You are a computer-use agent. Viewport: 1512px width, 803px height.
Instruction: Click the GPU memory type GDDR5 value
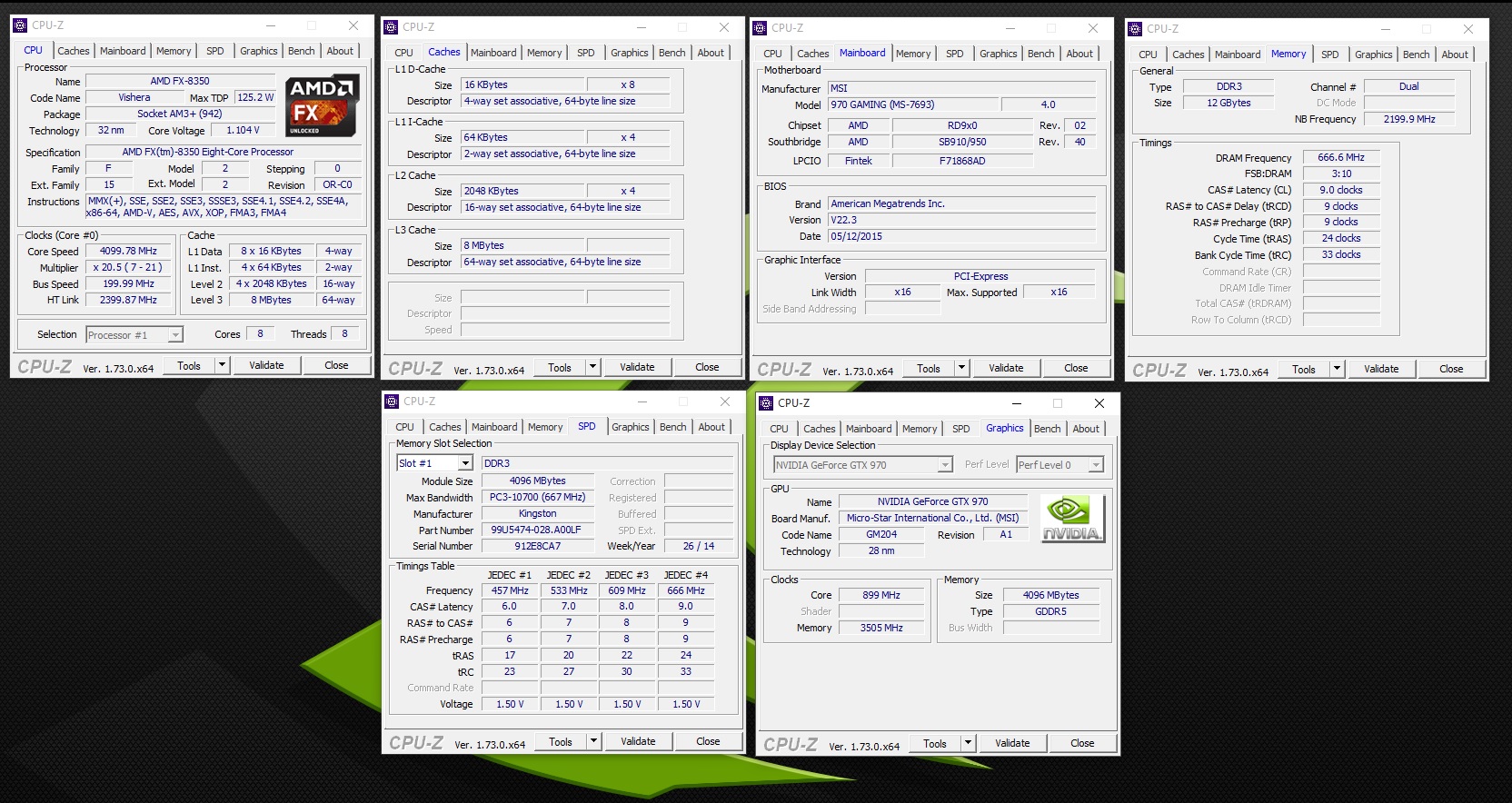(1051, 611)
